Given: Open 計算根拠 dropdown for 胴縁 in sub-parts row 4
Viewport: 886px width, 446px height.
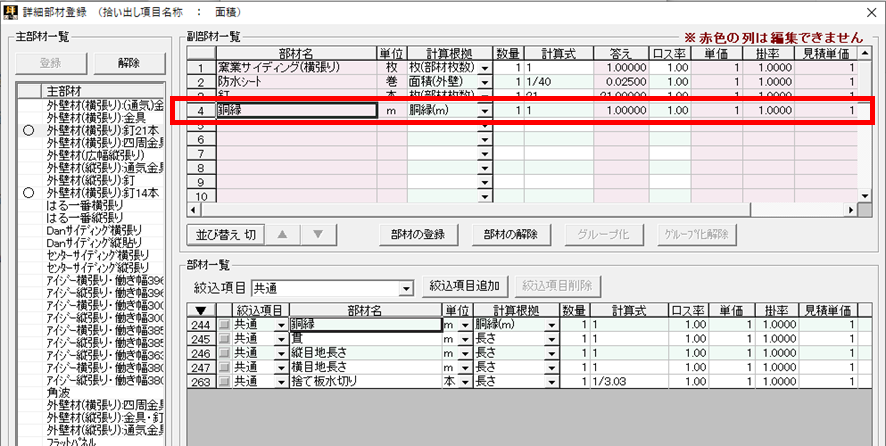Looking at the screenshot, I should 485,112.
